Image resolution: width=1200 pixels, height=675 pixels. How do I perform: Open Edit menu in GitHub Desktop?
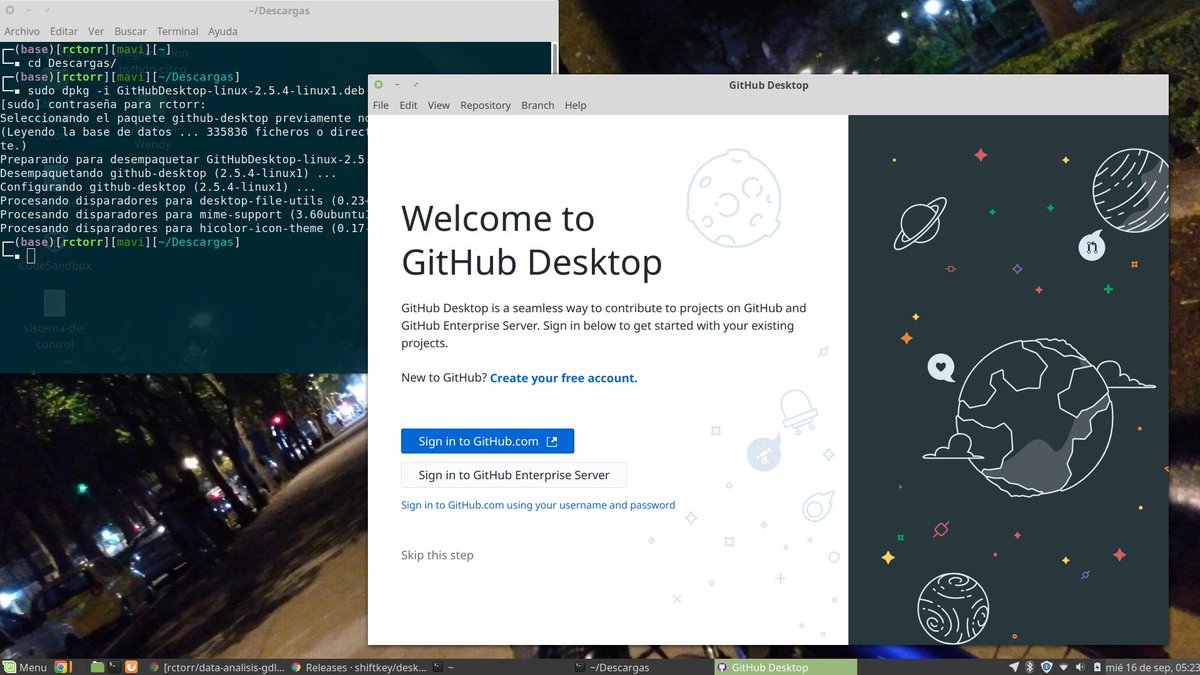[x=409, y=105]
